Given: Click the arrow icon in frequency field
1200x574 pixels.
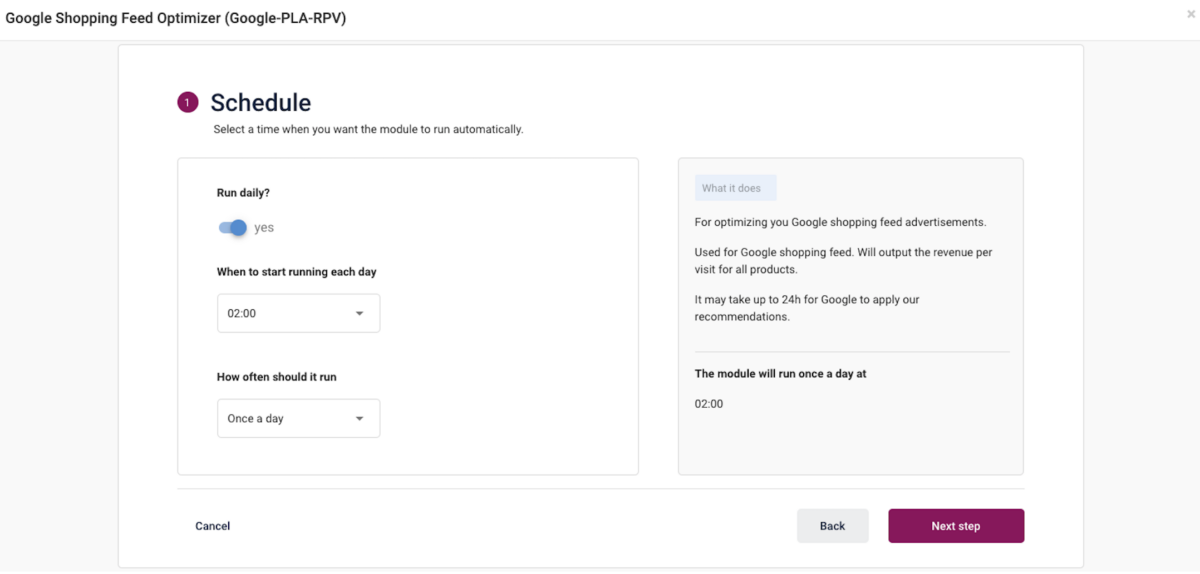Looking at the screenshot, I should [x=360, y=419].
